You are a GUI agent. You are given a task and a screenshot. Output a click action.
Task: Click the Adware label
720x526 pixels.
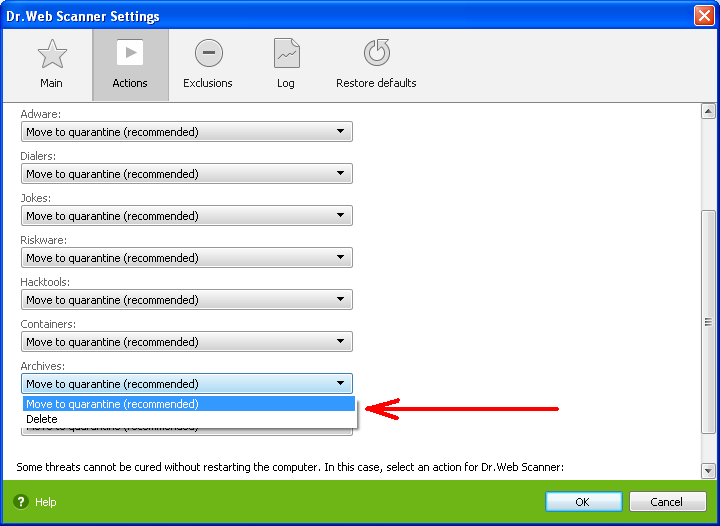[x=40, y=114]
